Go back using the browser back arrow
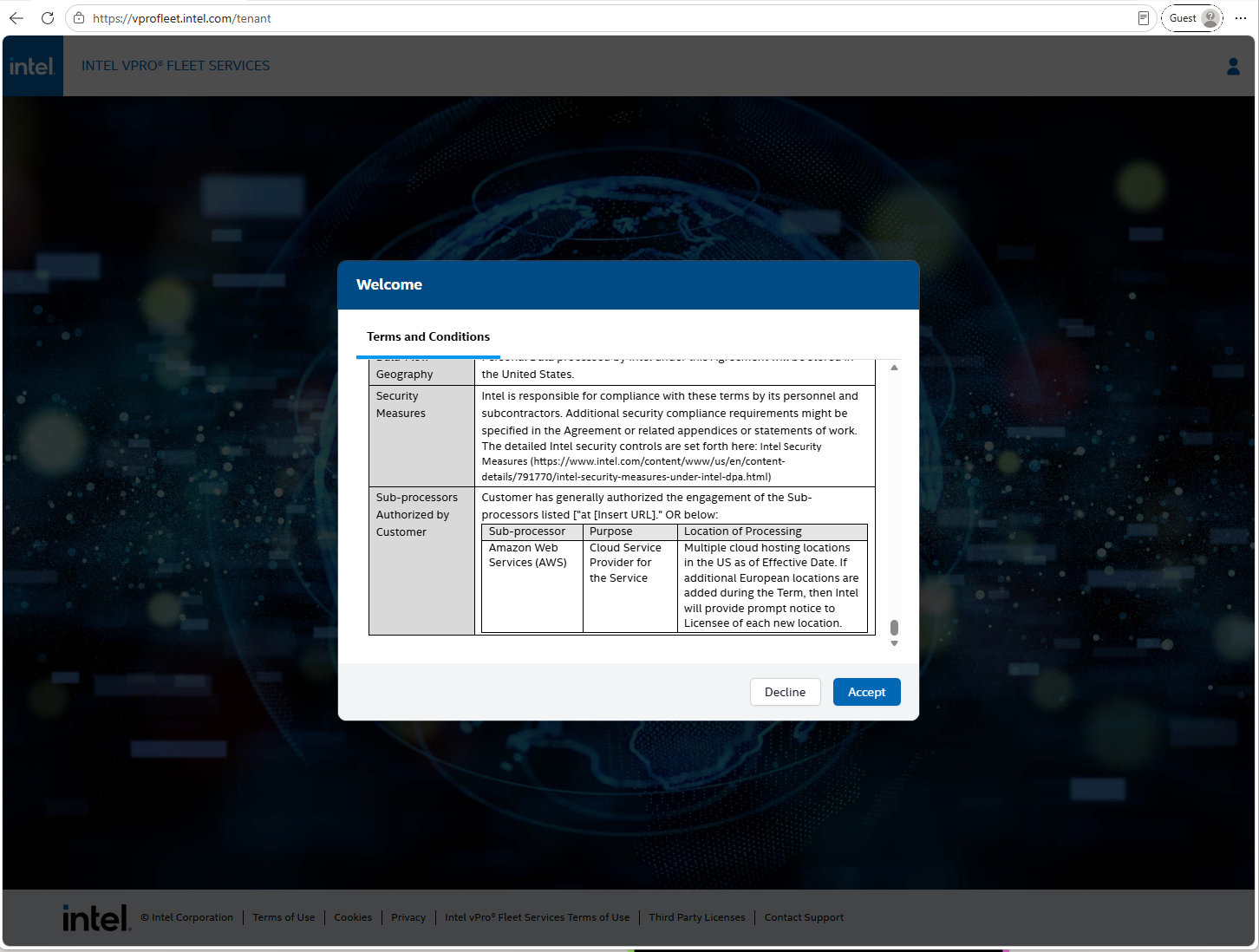Viewport: 1259px width, 952px height. tap(16, 18)
